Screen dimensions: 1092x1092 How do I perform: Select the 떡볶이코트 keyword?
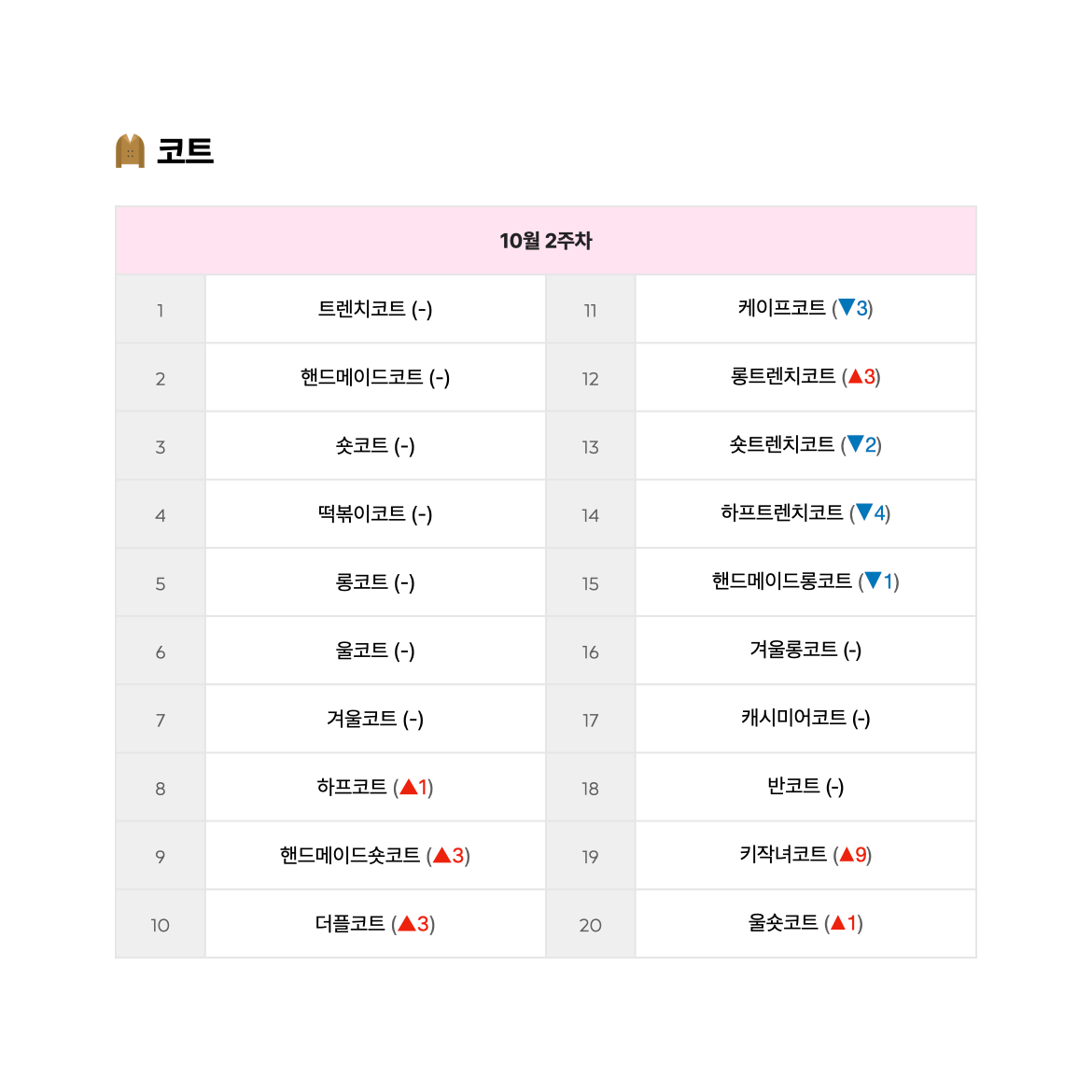361,514
